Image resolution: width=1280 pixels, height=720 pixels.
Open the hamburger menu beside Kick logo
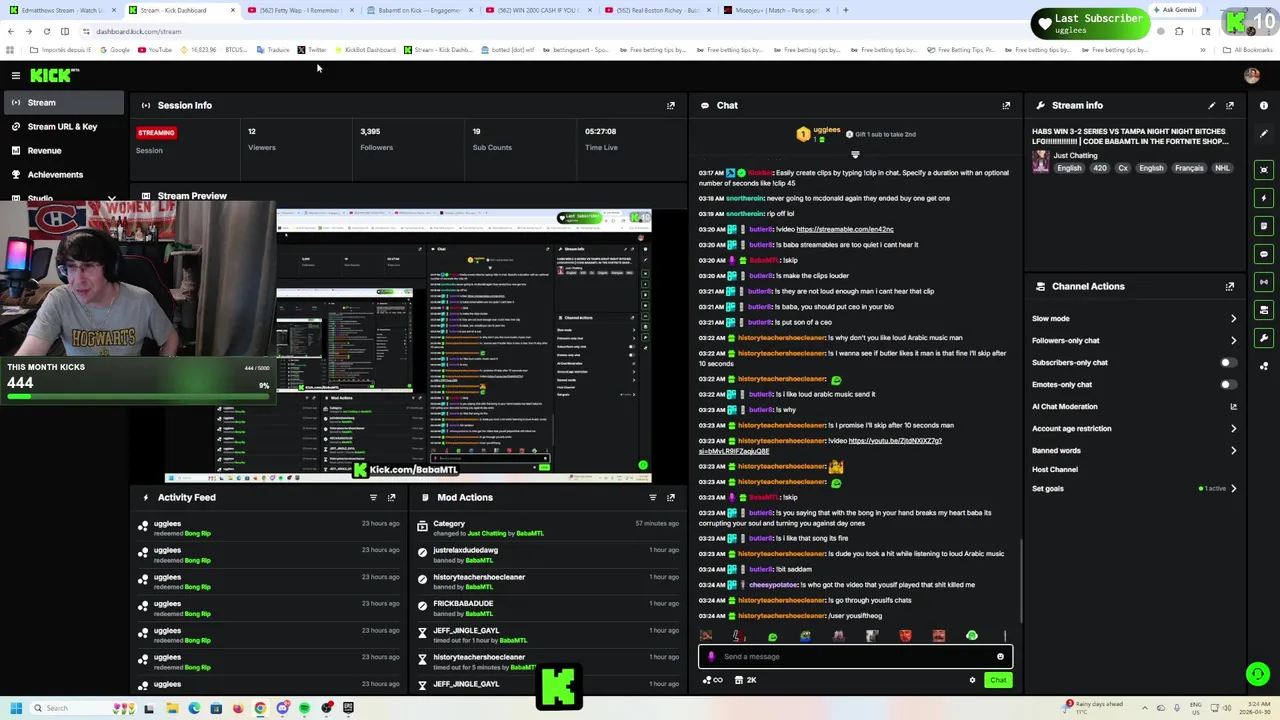pyautogui.click(x=16, y=75)
